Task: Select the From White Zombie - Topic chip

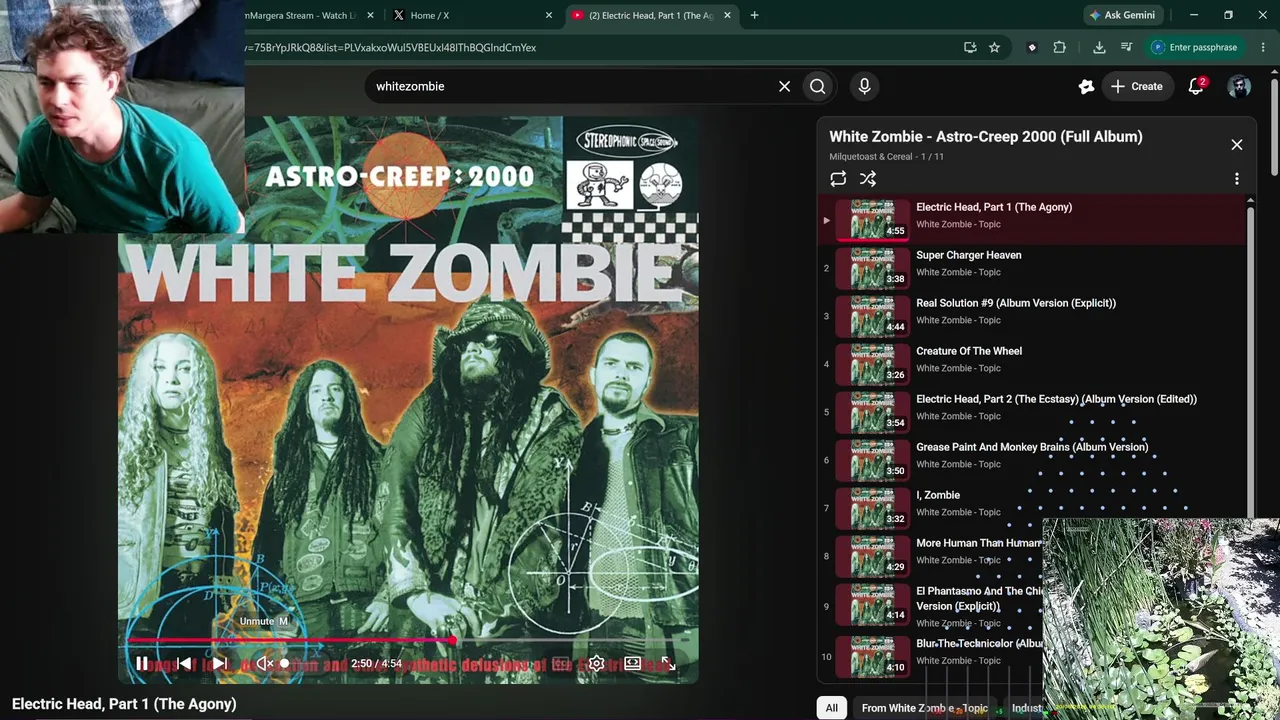Action: point(925,708)
